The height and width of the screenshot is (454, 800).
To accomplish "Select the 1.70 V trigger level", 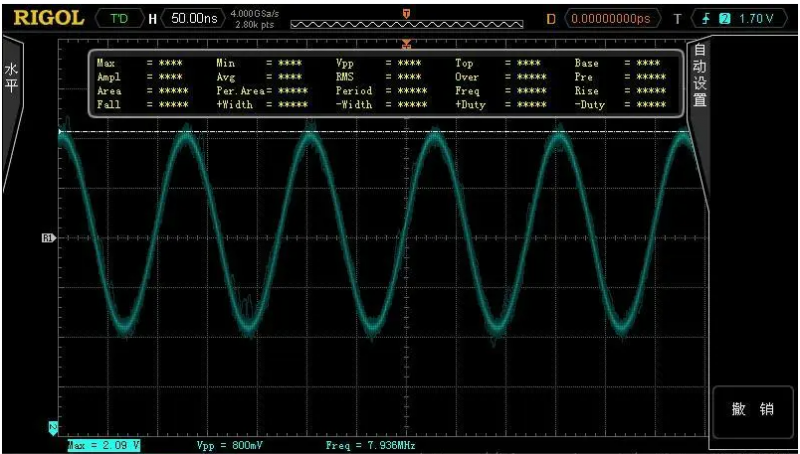I will 756,19.
